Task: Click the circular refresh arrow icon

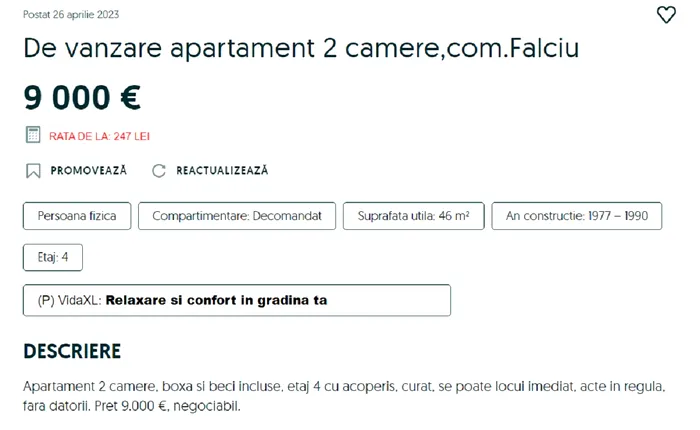Action: (x=159, y=171)
